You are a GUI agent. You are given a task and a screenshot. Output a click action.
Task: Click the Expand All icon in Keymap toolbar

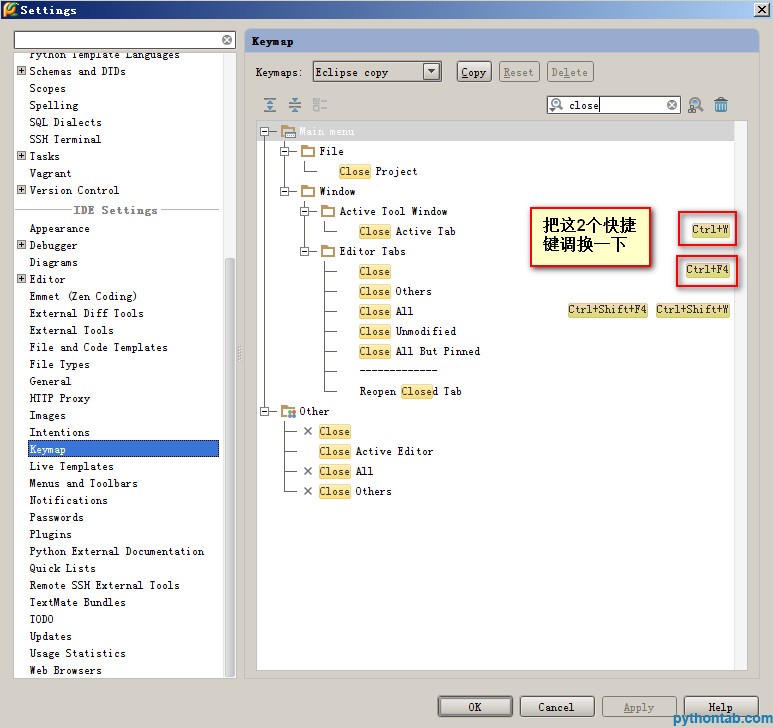click(x=270, y=104)
